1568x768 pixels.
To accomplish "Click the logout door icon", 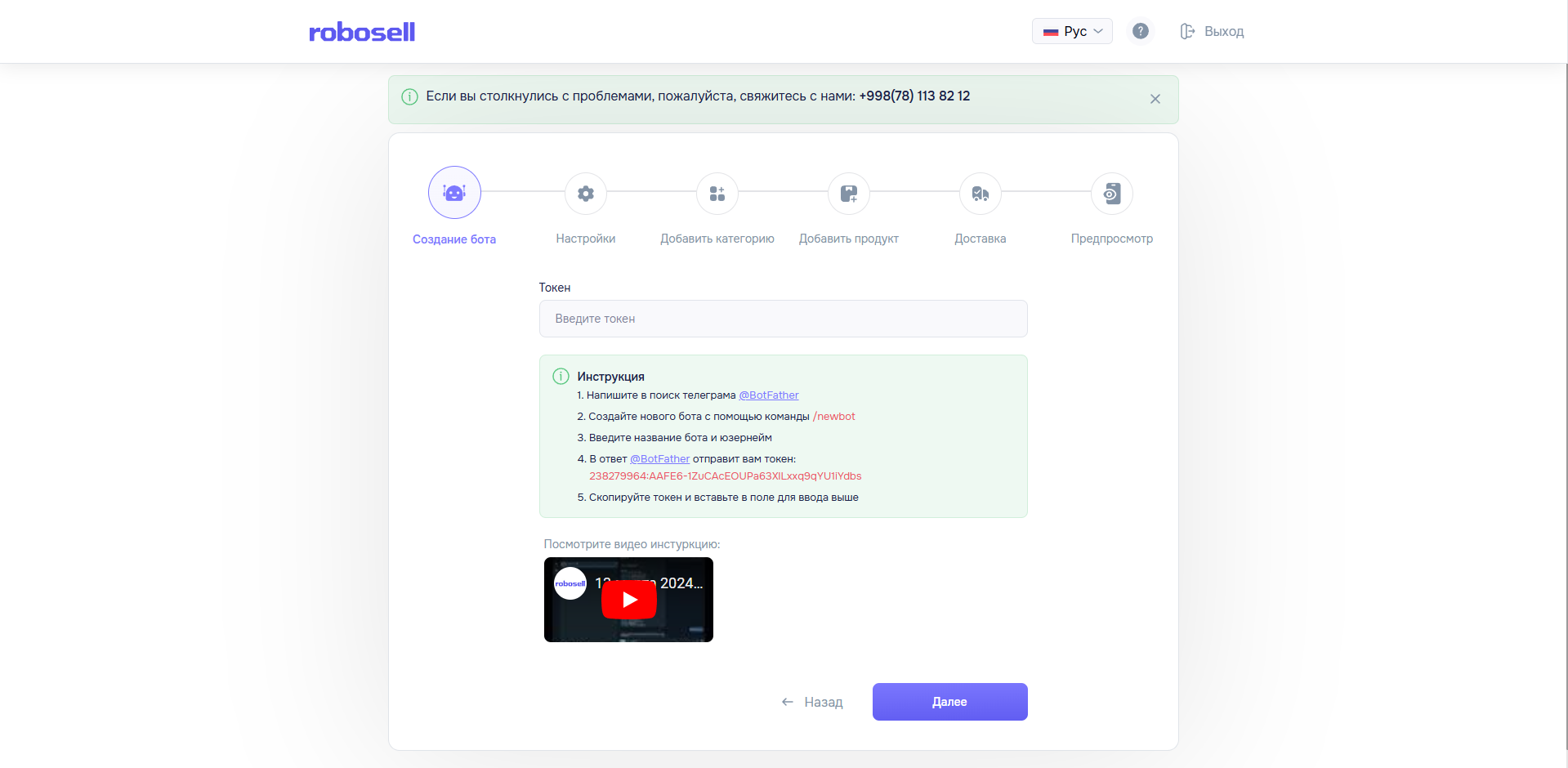I will tap(1187, 31).
